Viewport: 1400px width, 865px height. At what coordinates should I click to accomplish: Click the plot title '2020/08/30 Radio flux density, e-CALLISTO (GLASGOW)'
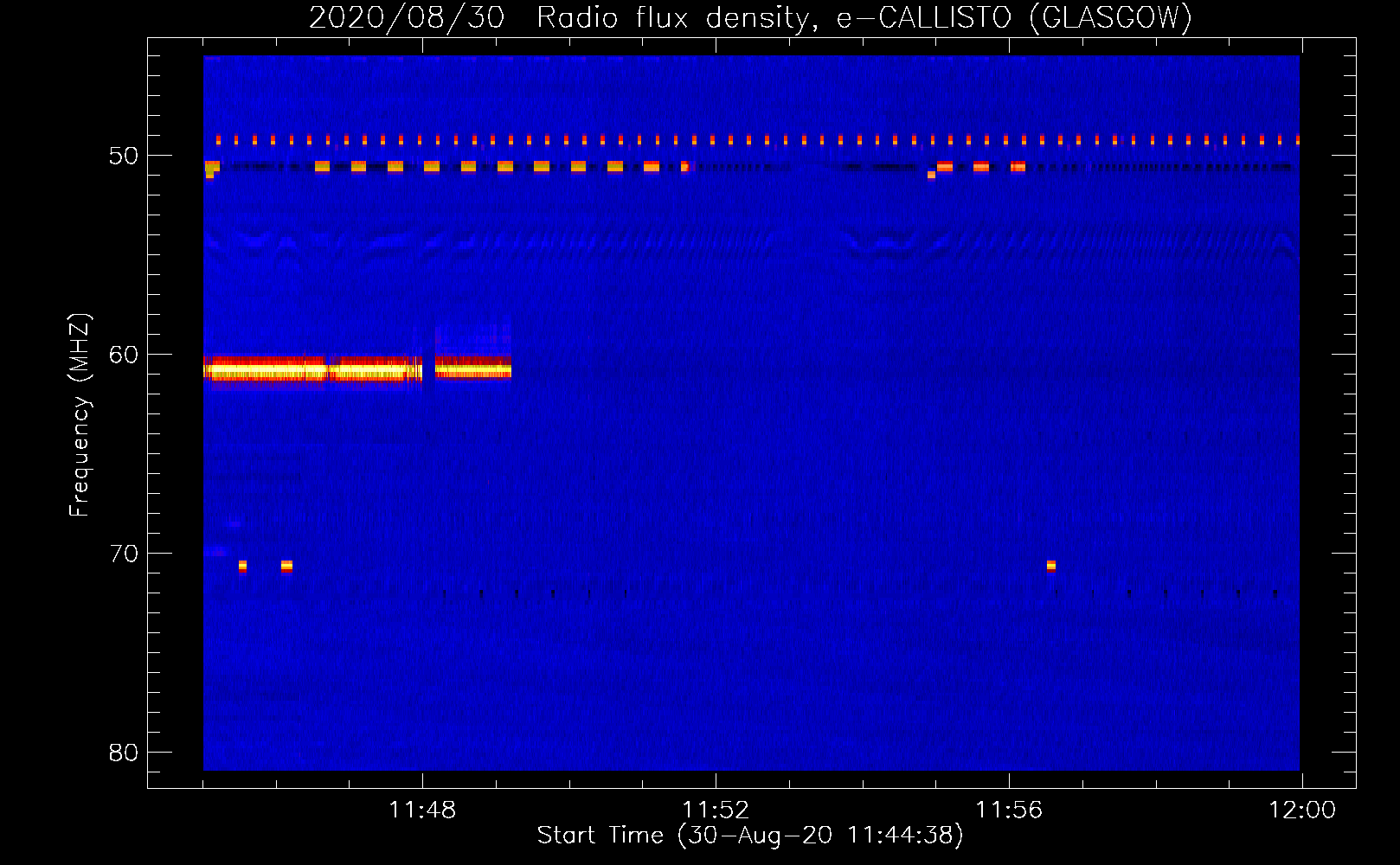tap(750, 17)
